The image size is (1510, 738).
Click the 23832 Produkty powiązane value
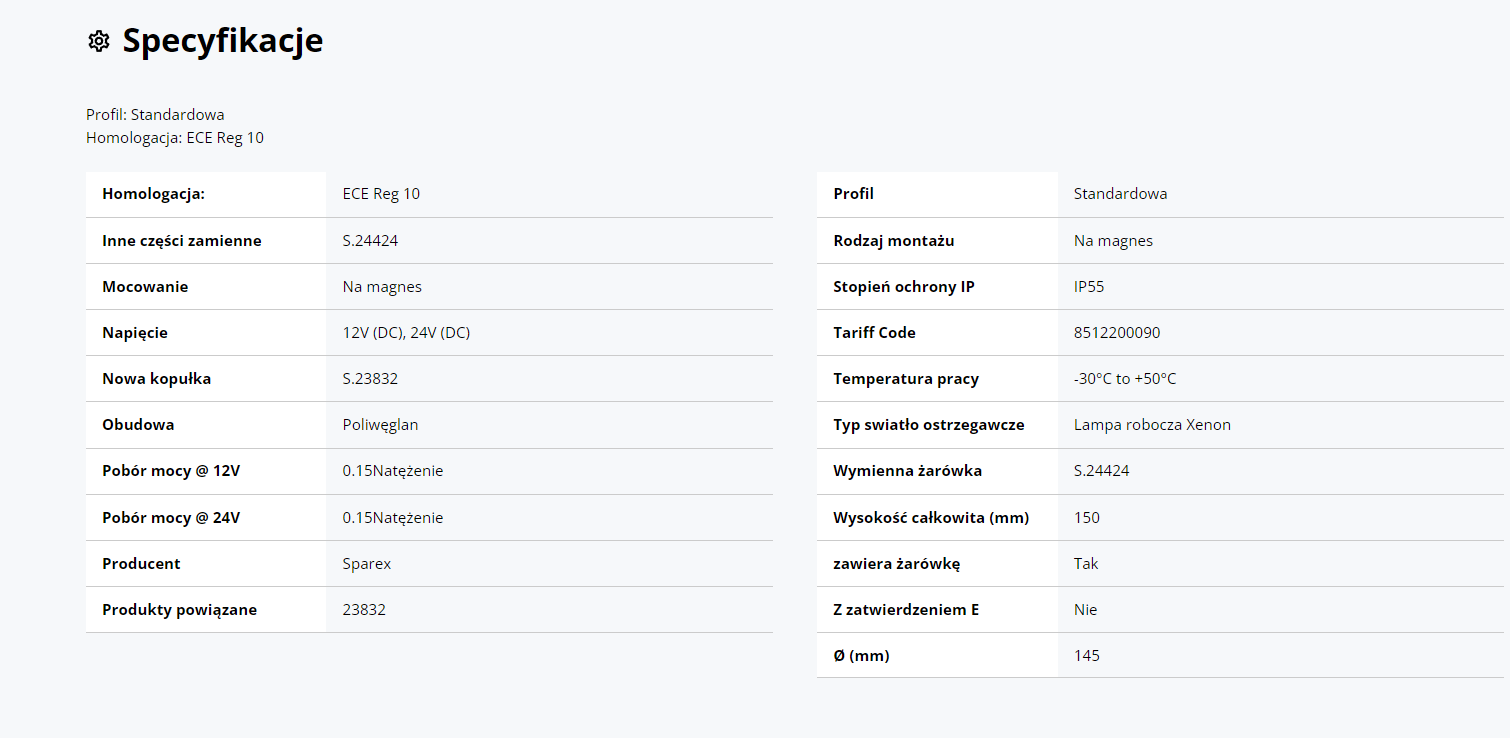pos(364,609)
